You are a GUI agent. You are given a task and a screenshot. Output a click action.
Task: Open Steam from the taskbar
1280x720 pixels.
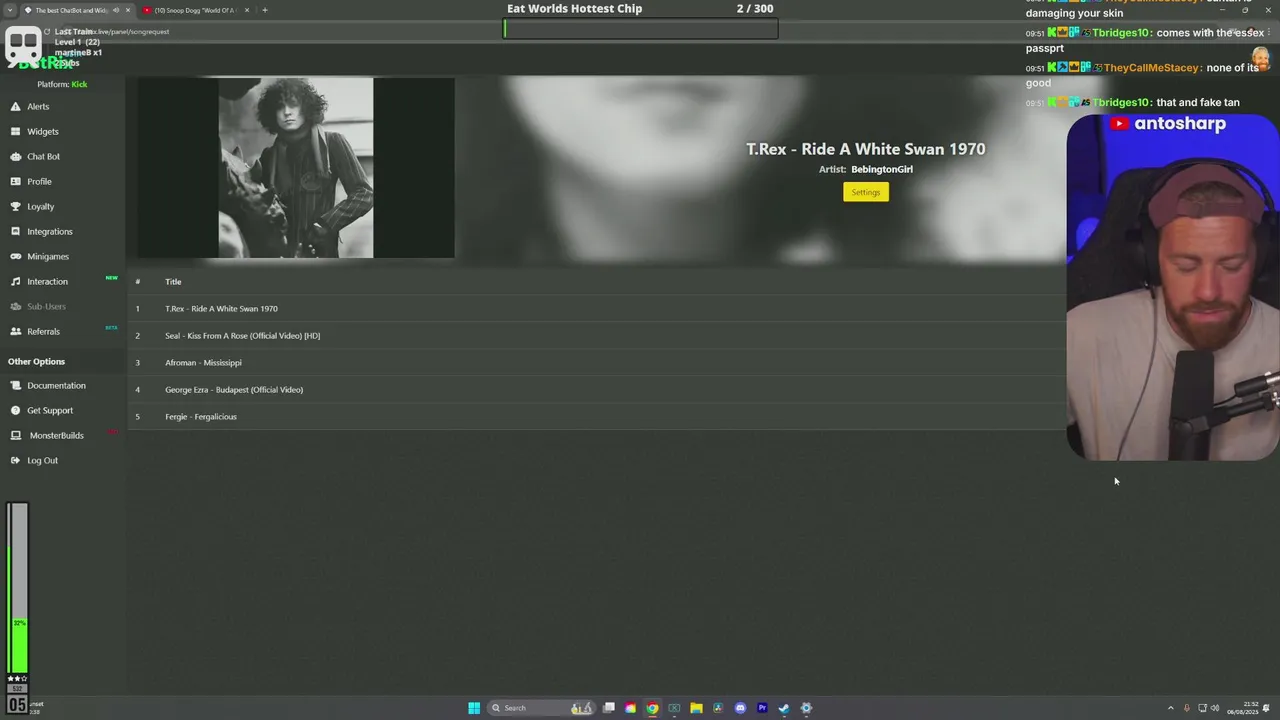(784, 708)
